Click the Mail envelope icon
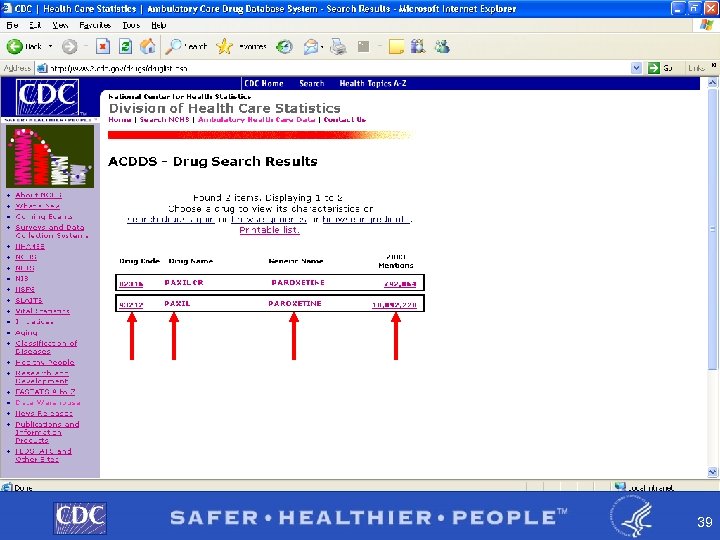This screenshot has width=720, height=540. (x=311, y=46)
